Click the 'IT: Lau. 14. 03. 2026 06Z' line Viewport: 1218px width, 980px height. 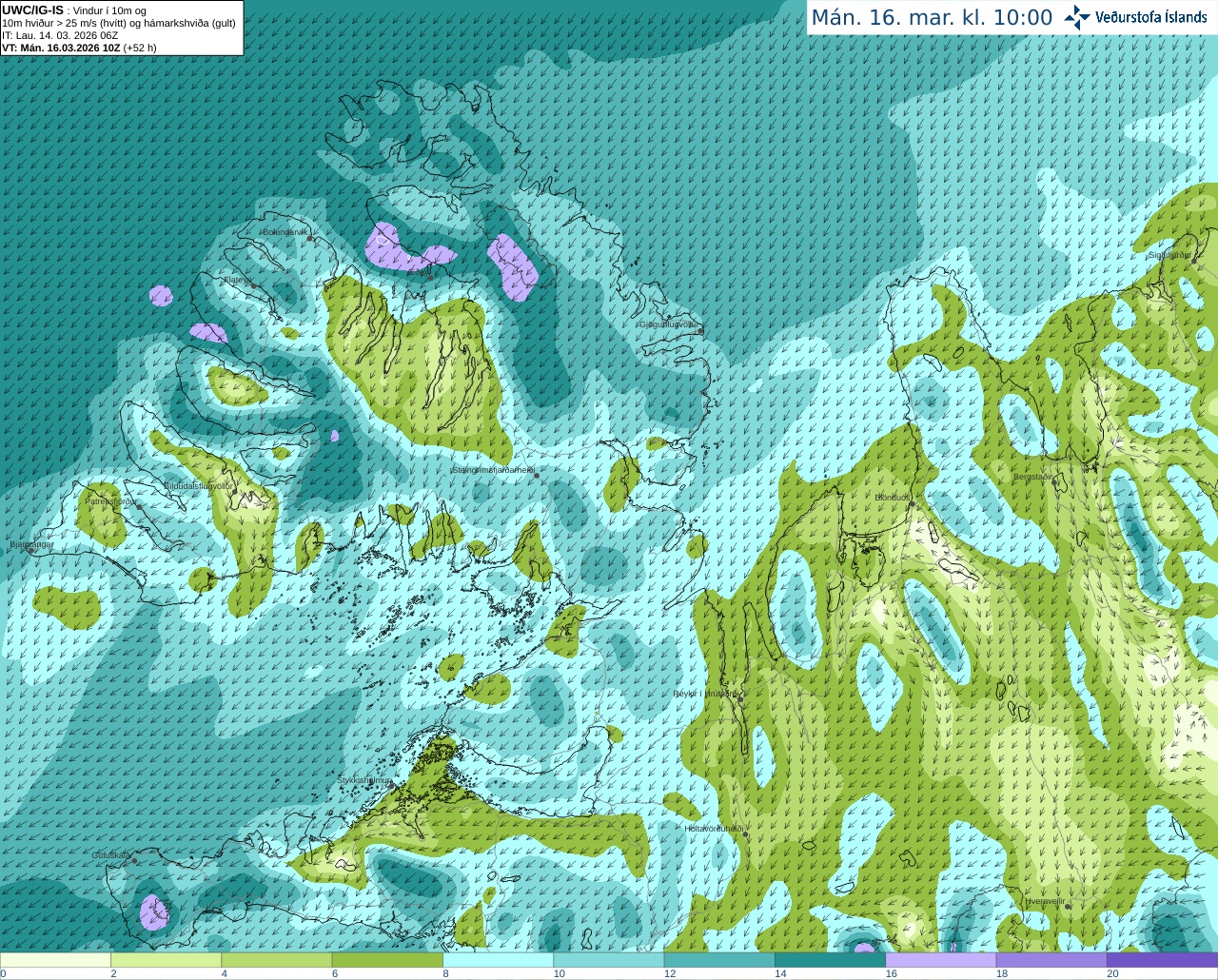pos(60,35)
